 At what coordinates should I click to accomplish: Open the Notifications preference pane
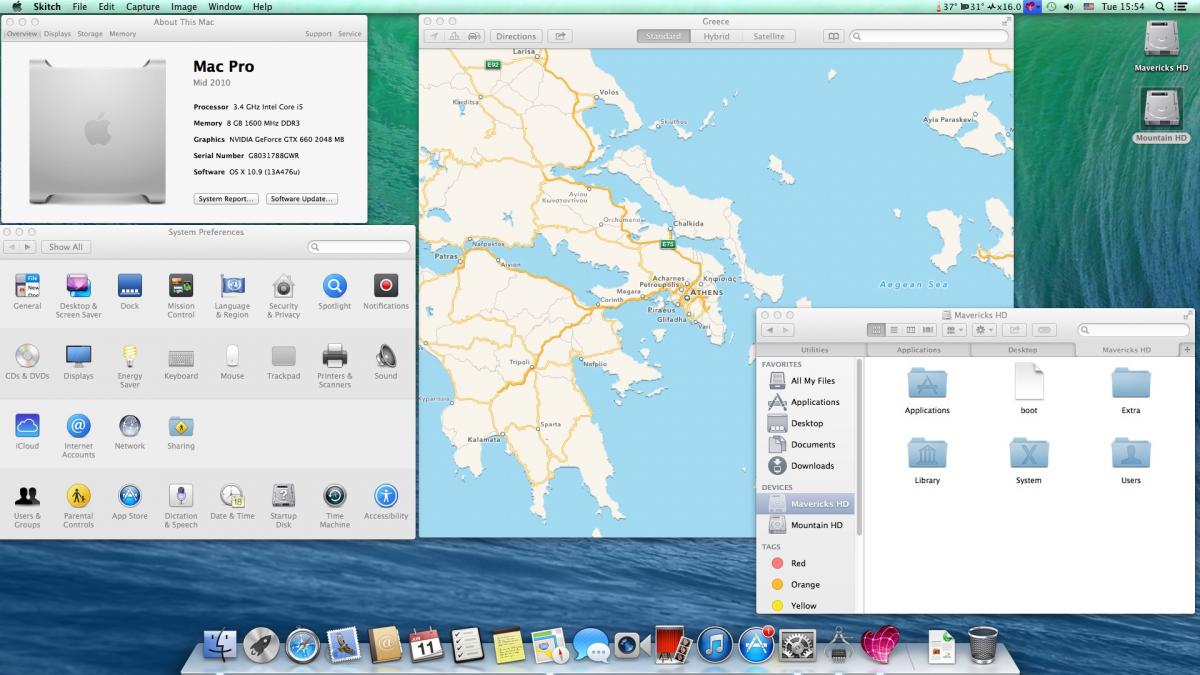(x=386, y=291)
